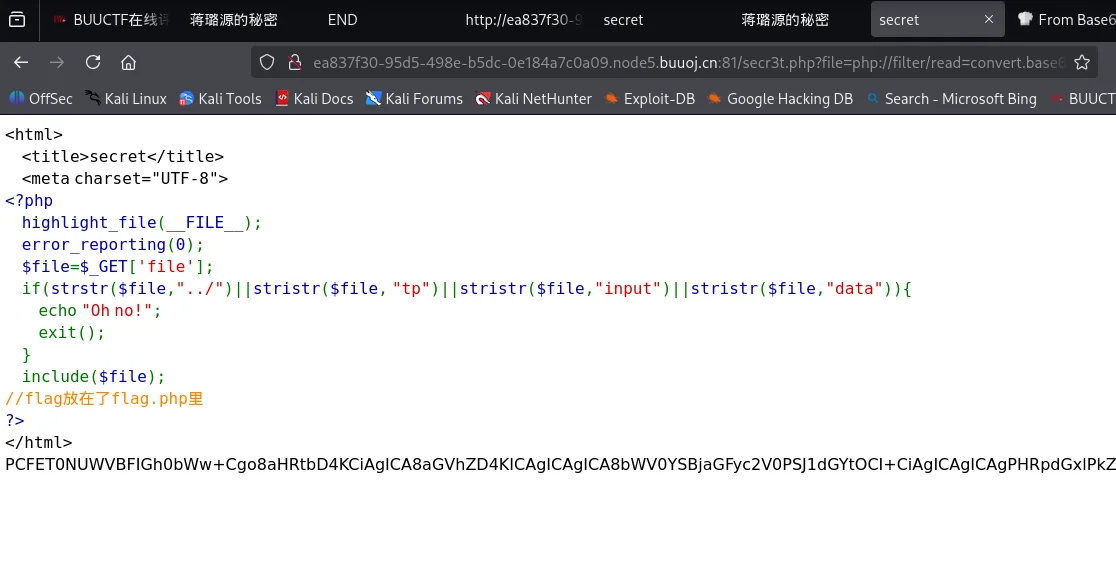Open Kali Linux bookmark
The height and width of the screenshot is (571, 1116).
coord(125,99)
